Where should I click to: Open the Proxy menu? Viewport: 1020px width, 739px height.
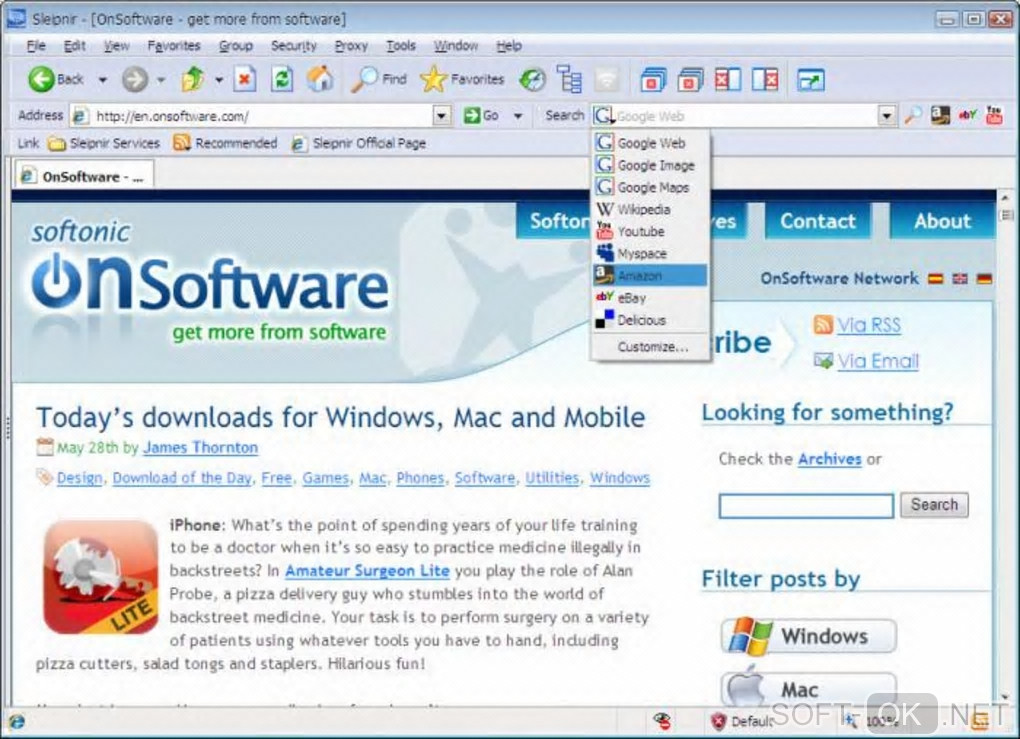(351, 46)
